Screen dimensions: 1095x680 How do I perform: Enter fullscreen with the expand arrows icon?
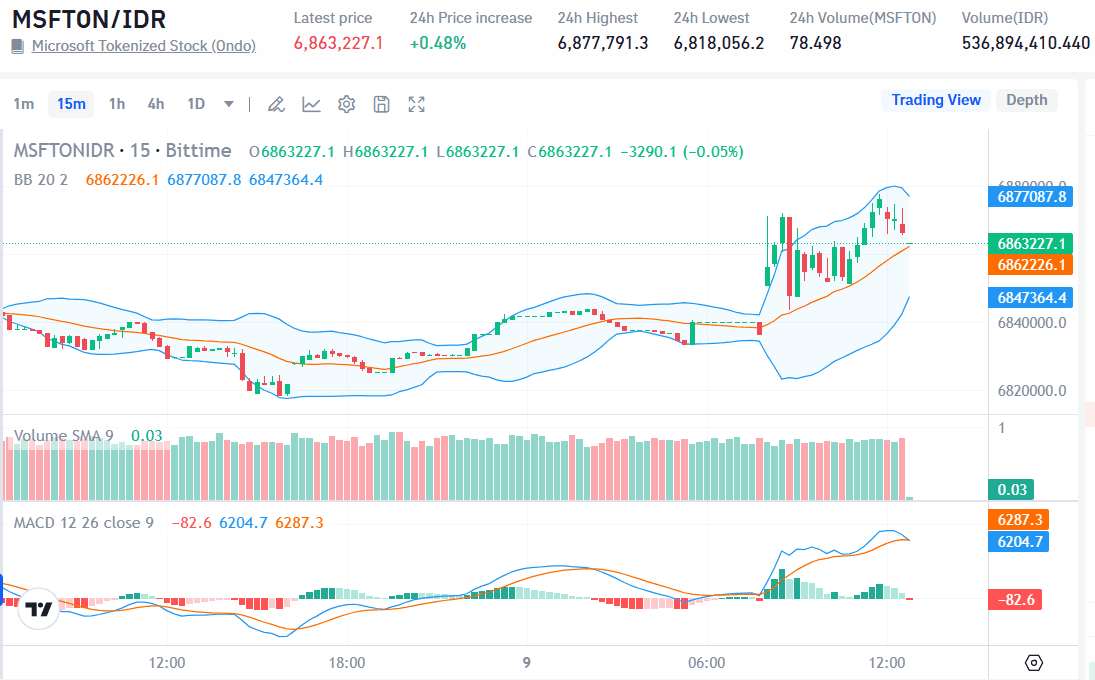tap(417, 104)
